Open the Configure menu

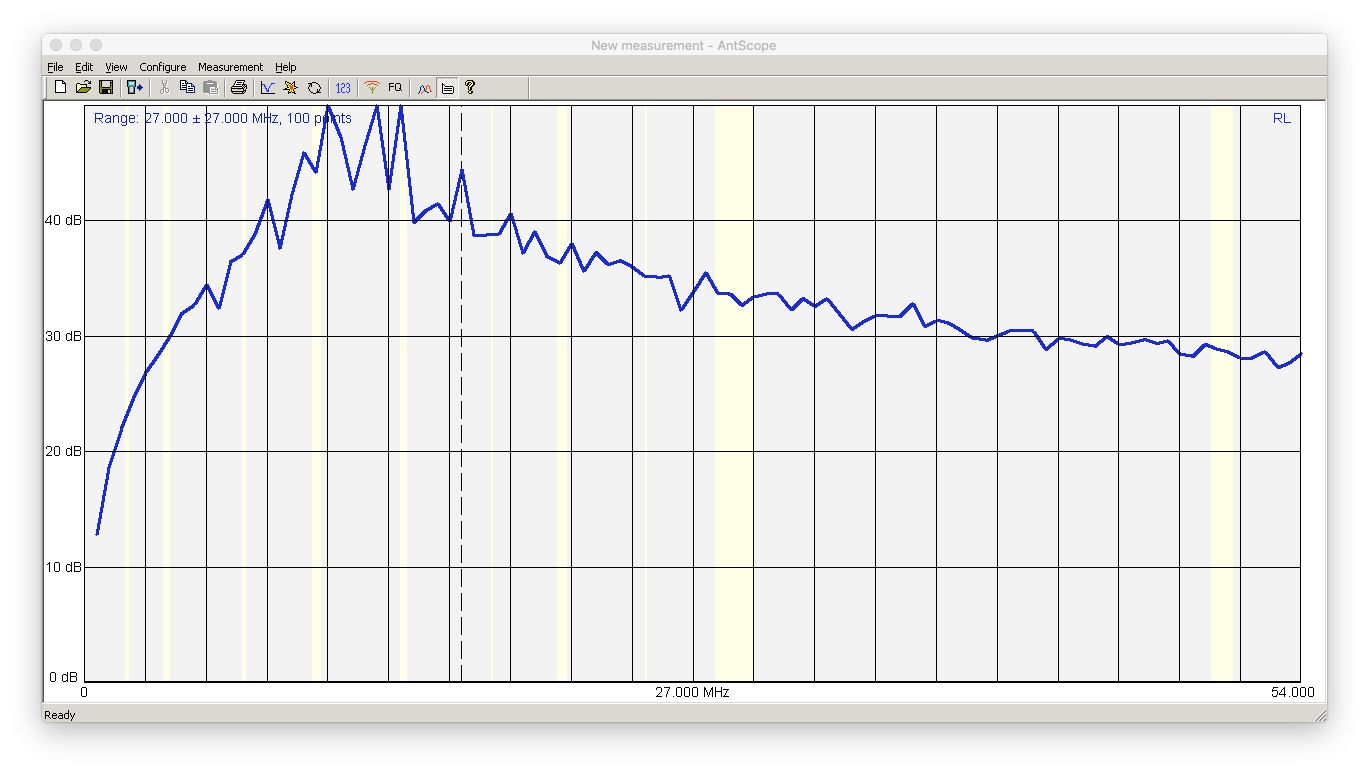click(x=162, y=67)
